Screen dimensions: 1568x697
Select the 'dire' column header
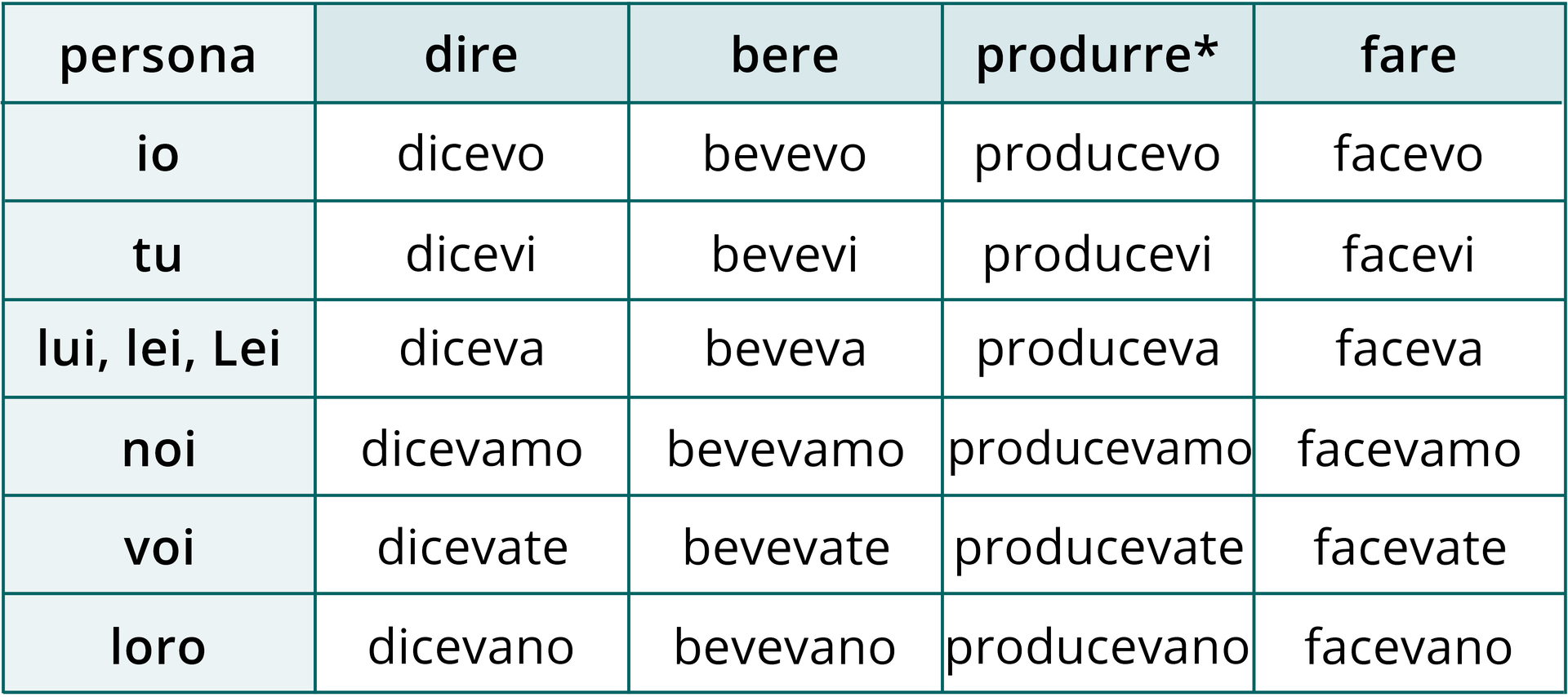(x=471, y=55)
